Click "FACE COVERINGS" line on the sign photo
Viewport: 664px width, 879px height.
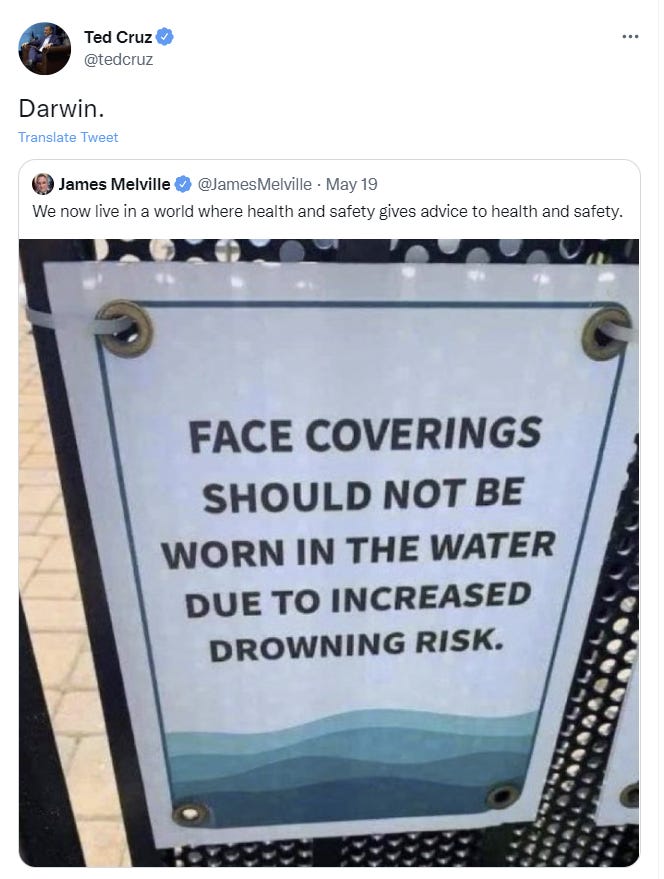[365, 437]
